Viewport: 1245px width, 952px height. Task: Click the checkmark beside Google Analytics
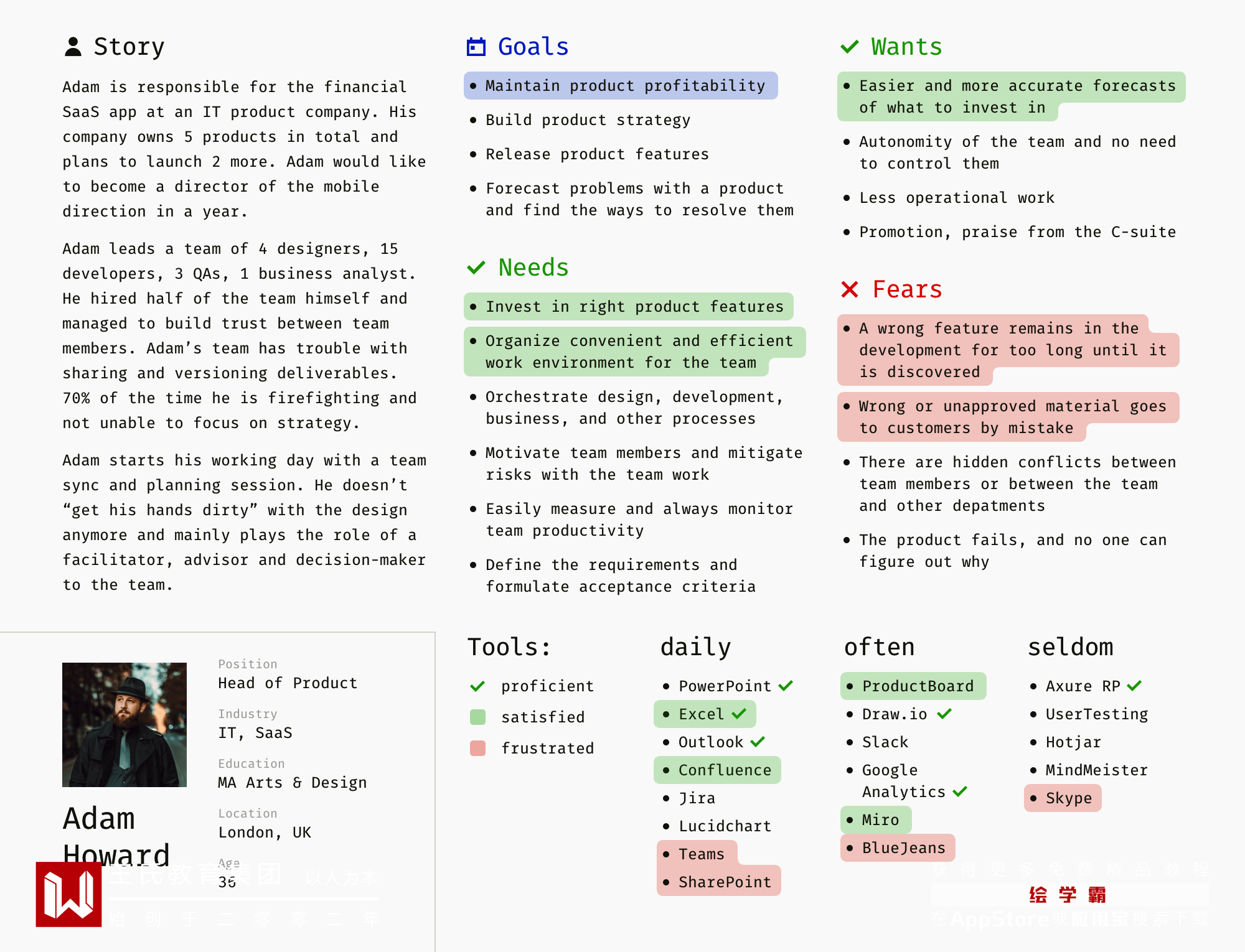coord(960,791)
